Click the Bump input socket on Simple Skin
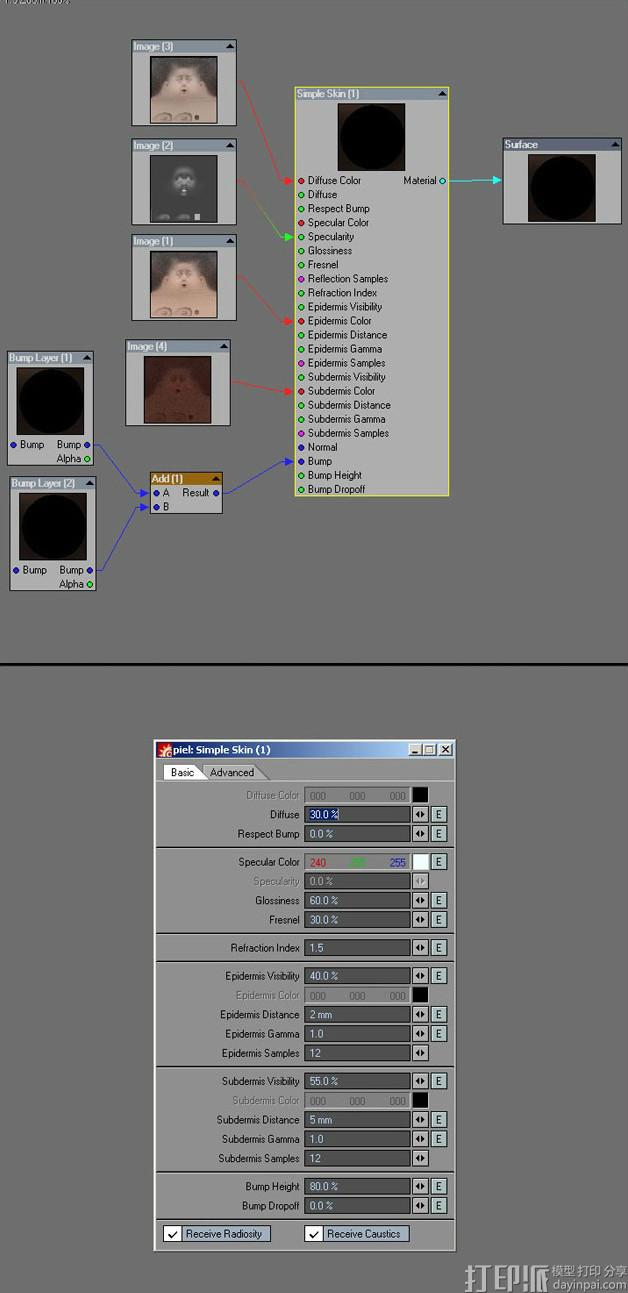This screenshot has width=628, height=1293. [x=301, y=461]
